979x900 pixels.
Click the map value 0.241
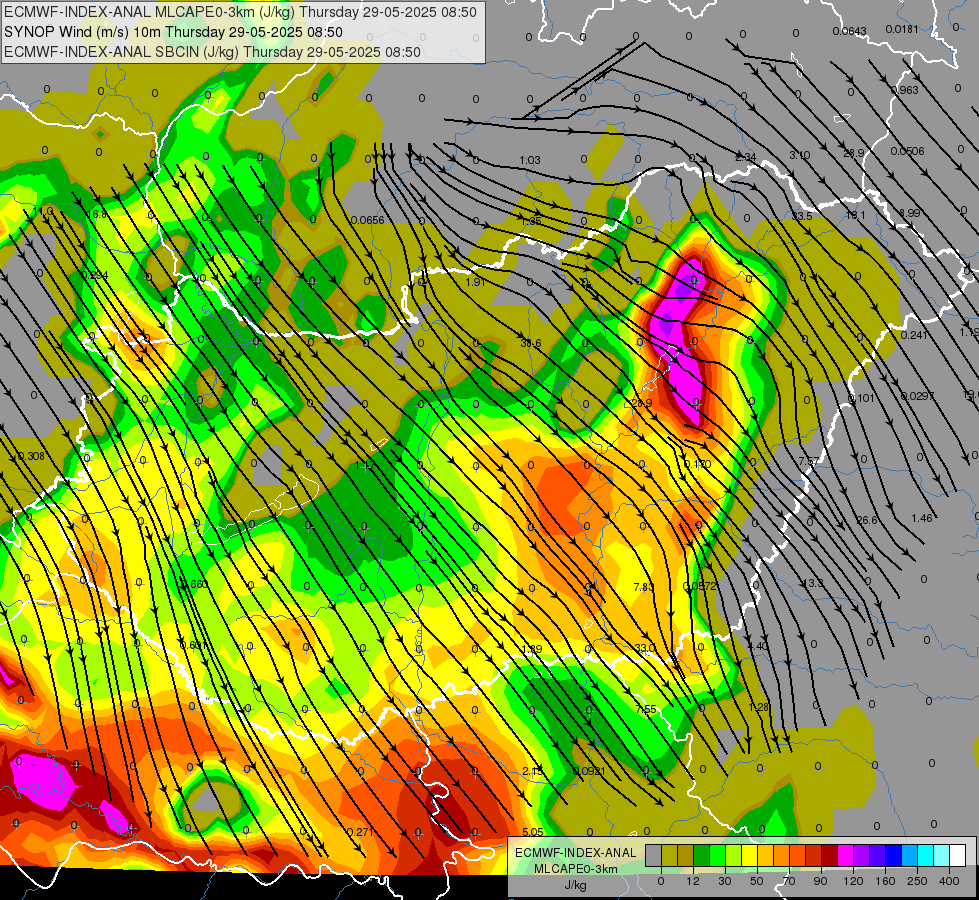pos(914,335)
